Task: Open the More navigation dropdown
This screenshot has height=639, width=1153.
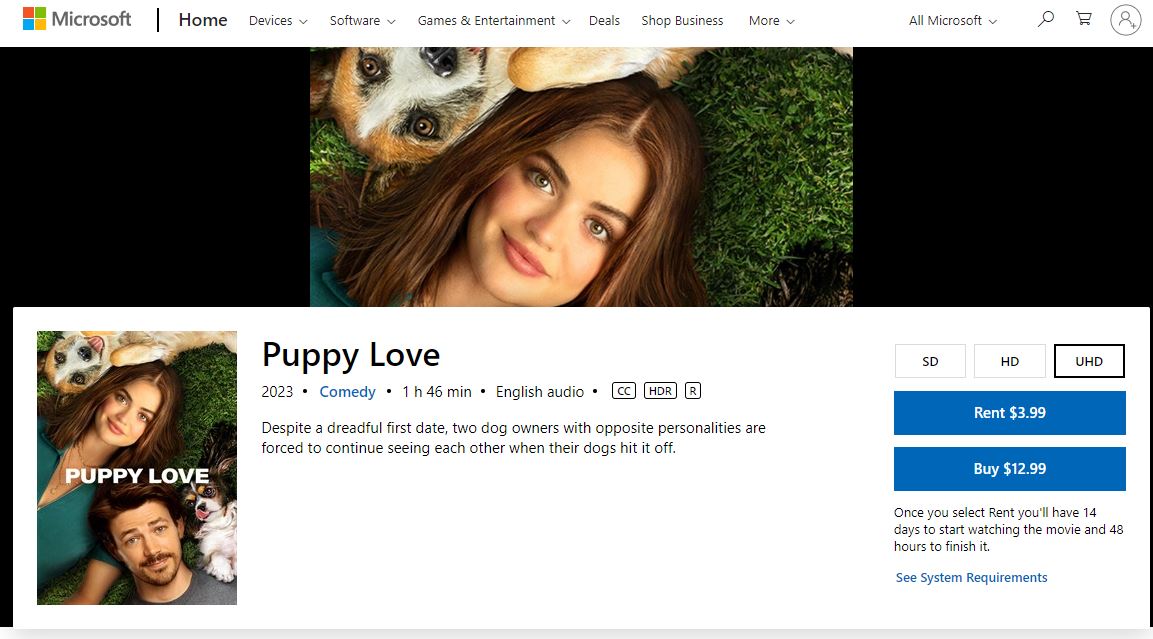Action: (770, 20)
